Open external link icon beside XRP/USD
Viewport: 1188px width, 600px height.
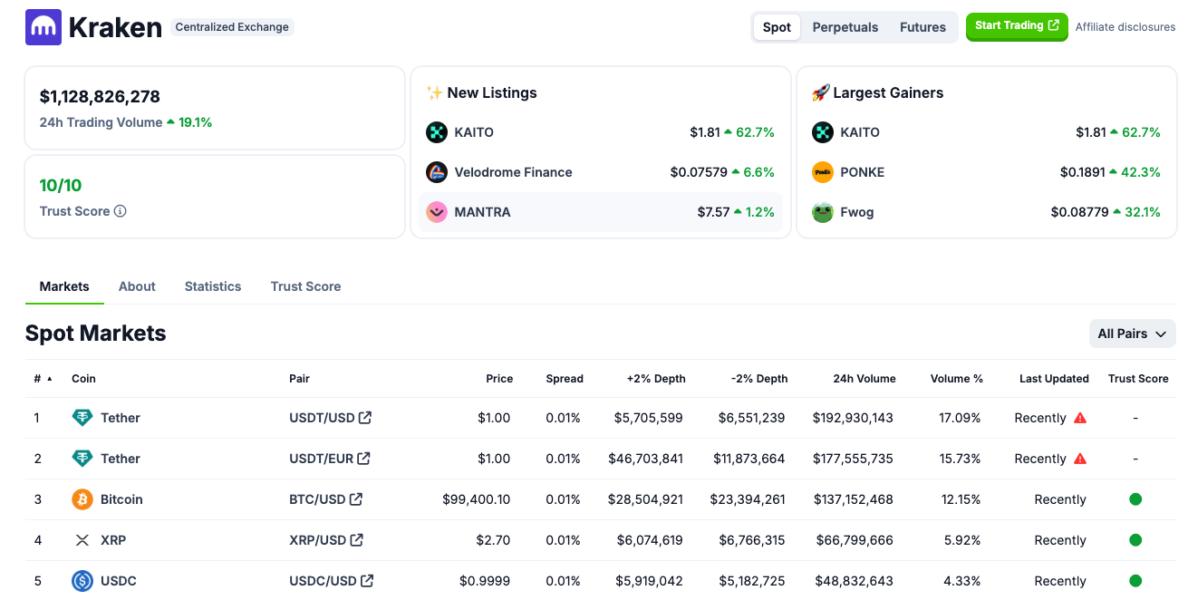click(357, 540)
